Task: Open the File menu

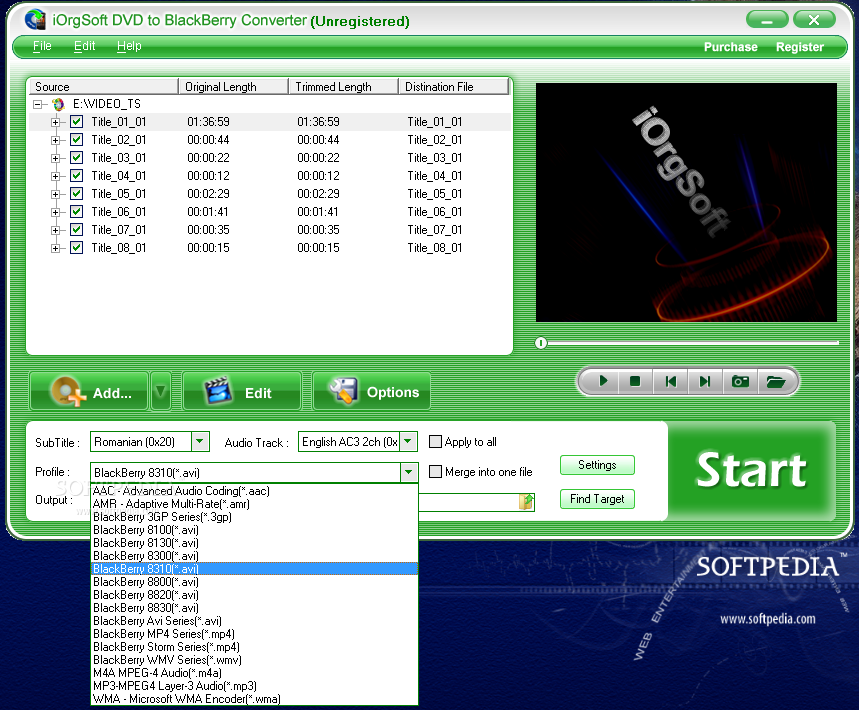Action: coord(42,46)
